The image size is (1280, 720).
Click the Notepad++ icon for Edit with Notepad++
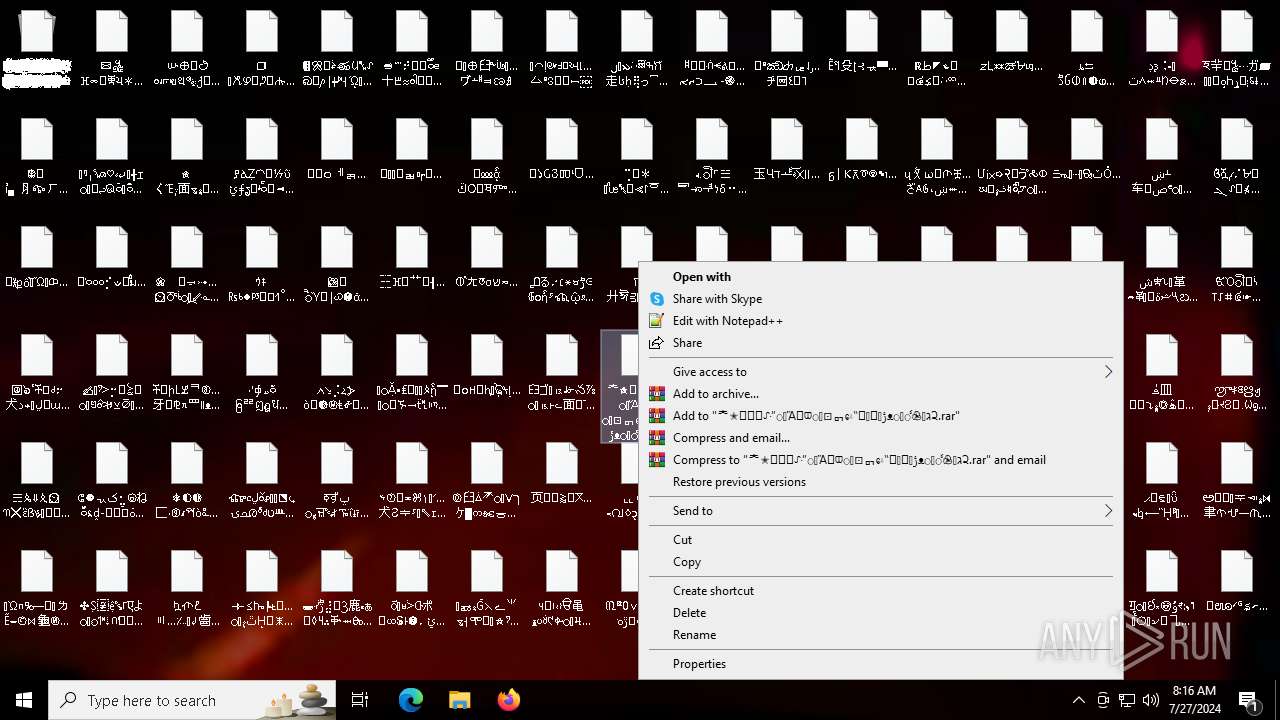[657, 321]
